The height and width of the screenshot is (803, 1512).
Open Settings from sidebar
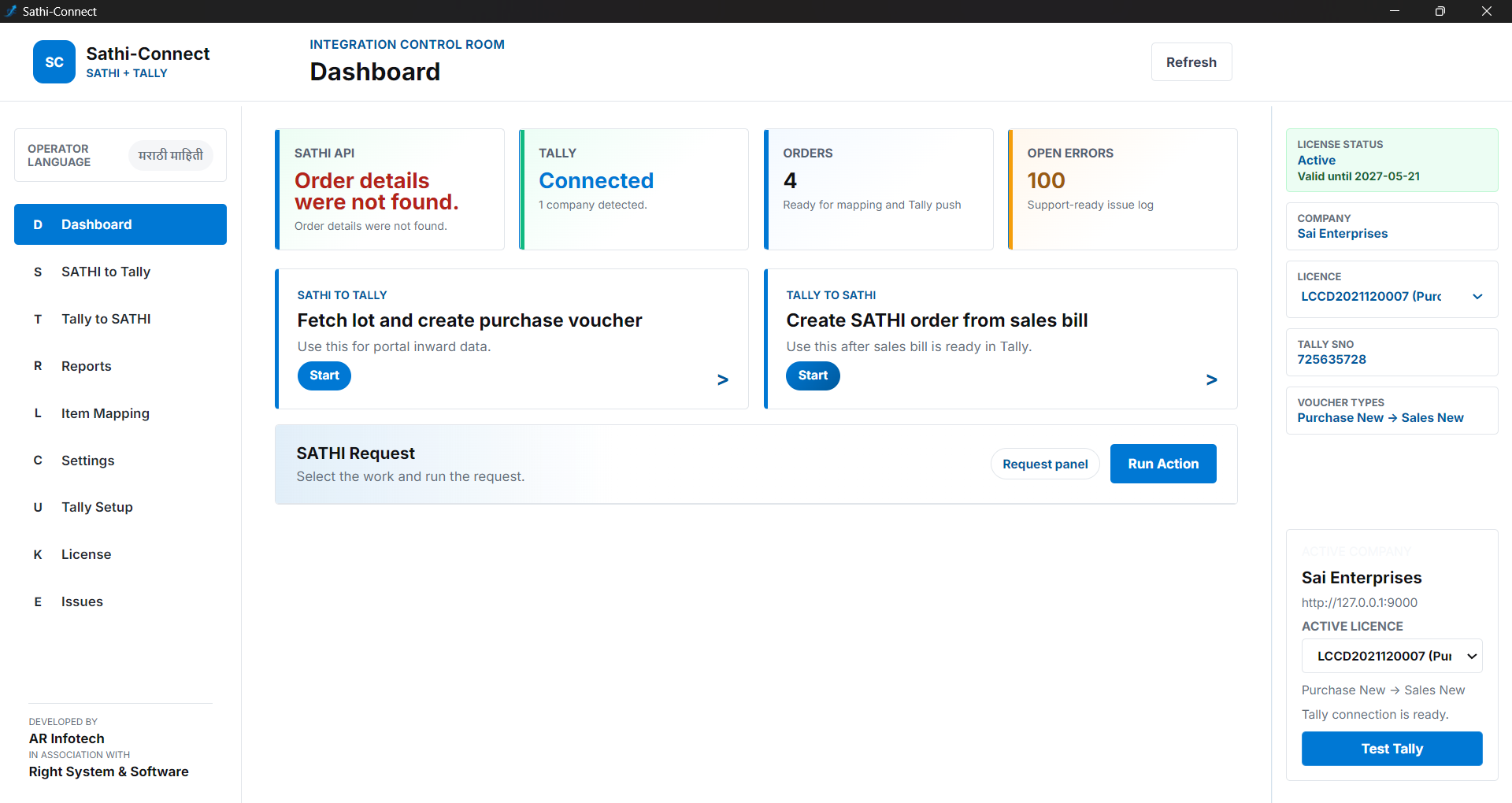click(x=120, y=461)
